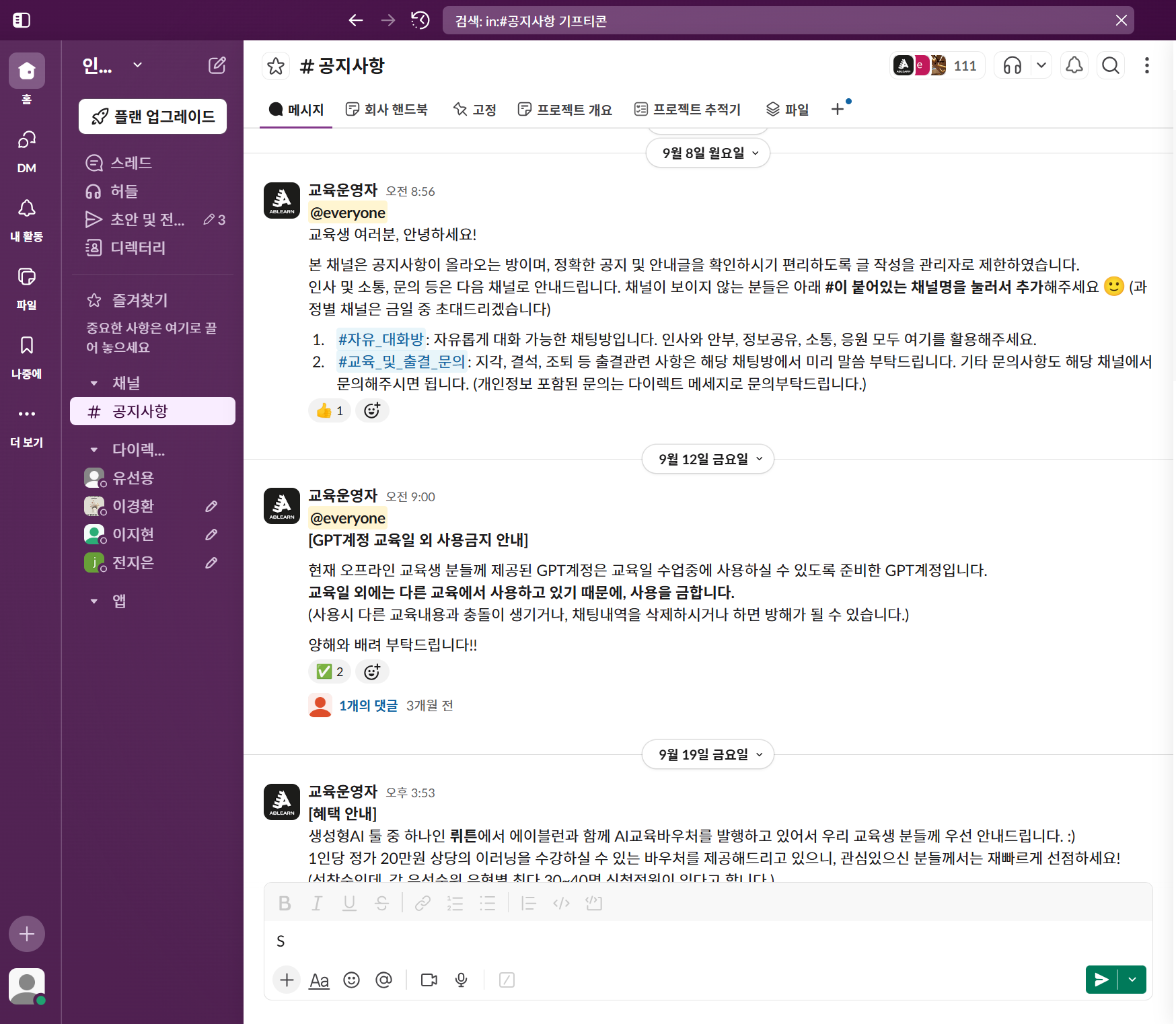Image resolution: width=1176 pixels, height=1024 pixels.
Task: Open 허들 in the sidebar
Action: pyautogui.click(x=153, y=191)
